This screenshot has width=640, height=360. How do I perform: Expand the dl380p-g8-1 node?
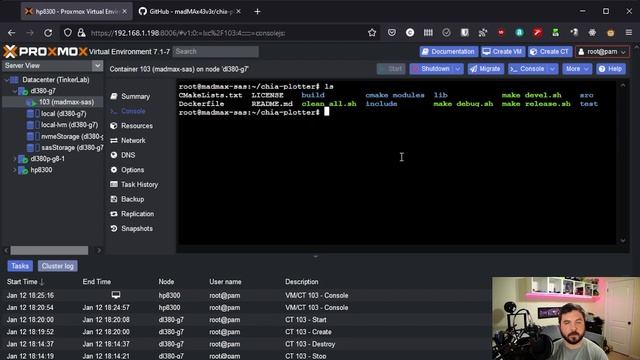point(15,159)
